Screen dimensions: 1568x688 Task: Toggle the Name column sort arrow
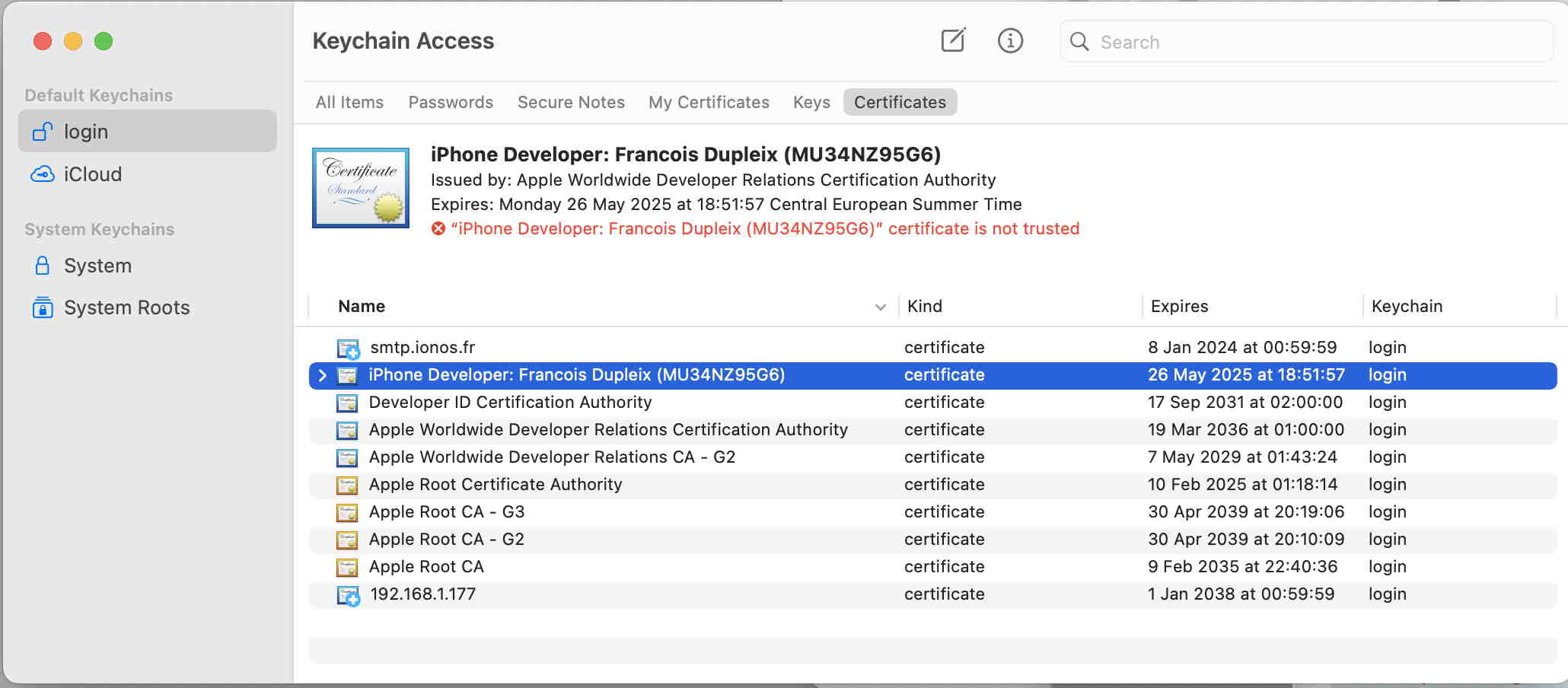click(880, 307)
